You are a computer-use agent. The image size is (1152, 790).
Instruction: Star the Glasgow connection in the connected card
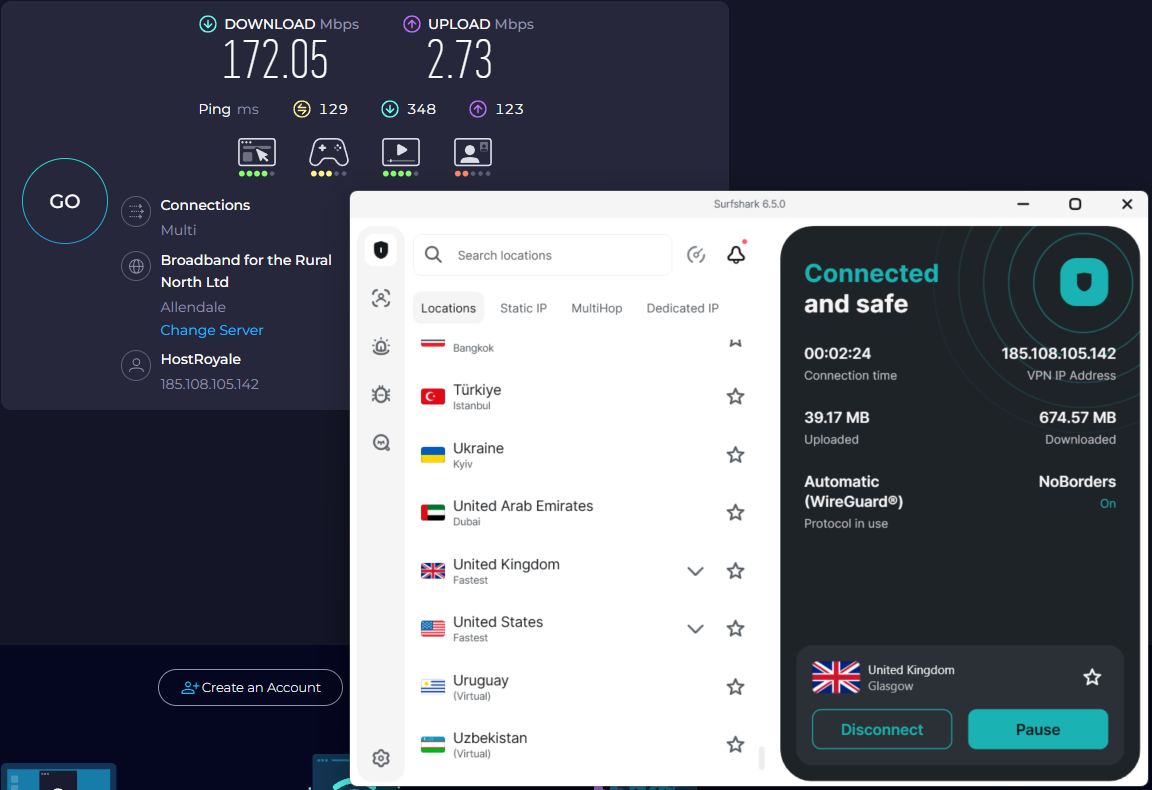pyautogui.click(x=1092, y=676)
